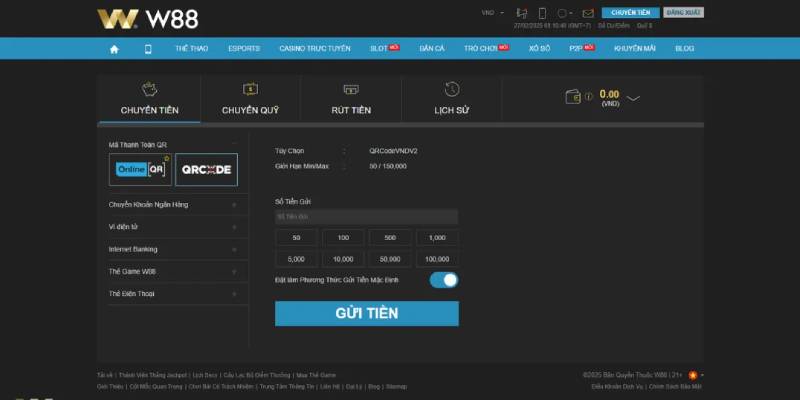Click the Chuyển Quỹ fund transfer icon
800x400 pixels.
[x=250, y=89]
